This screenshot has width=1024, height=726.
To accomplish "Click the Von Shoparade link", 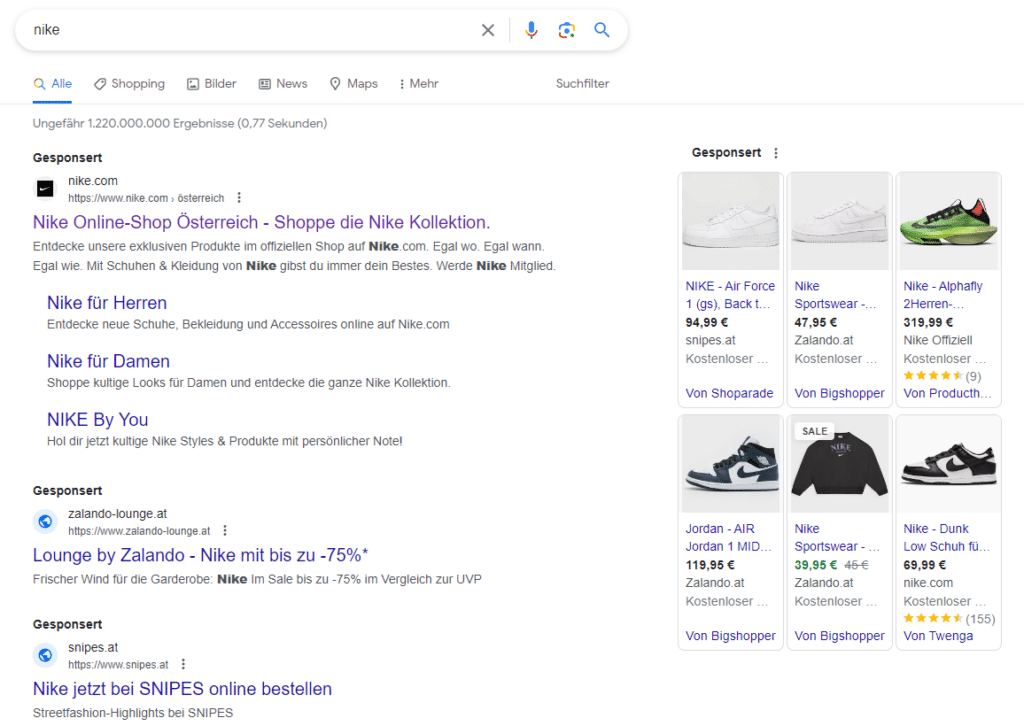I will click(729, 394).
